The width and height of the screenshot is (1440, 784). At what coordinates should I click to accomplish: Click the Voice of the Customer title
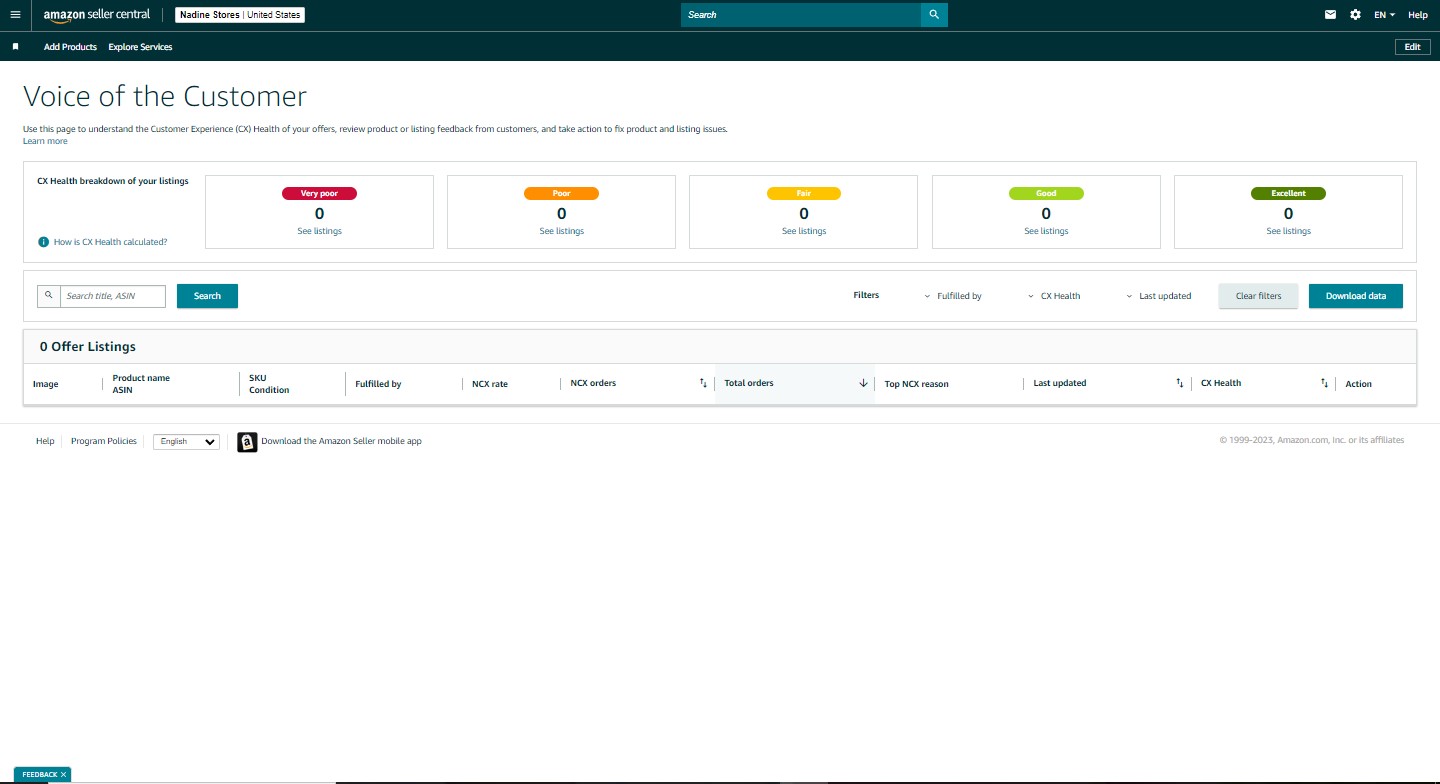point(165,96)
